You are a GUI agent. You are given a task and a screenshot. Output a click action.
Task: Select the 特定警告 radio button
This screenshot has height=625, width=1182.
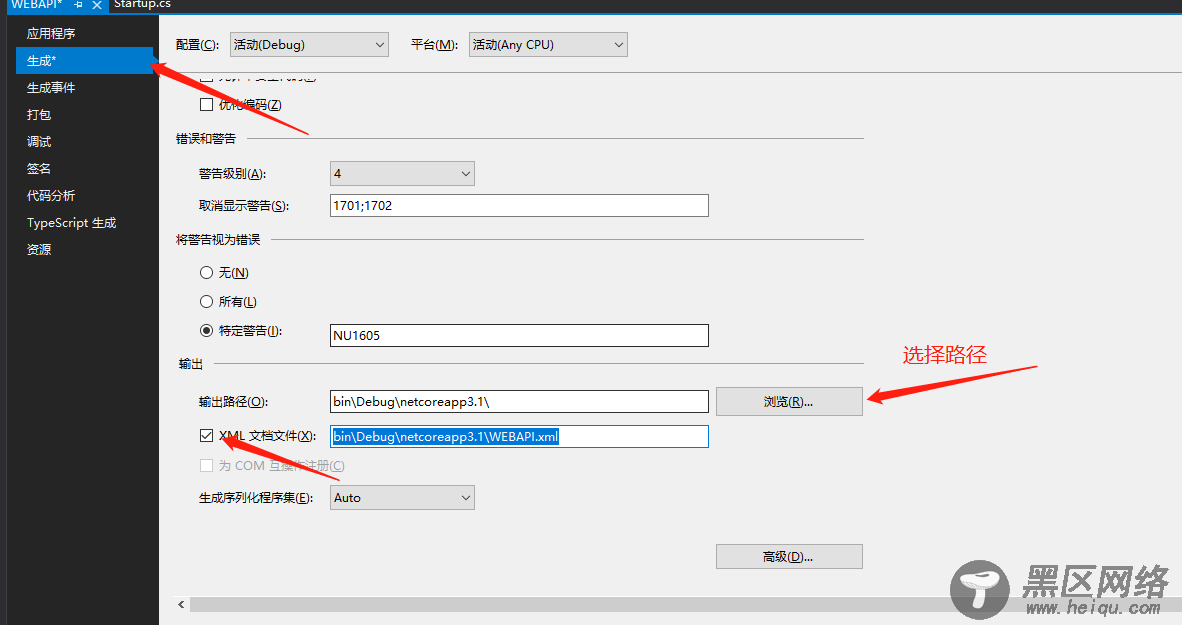pos(207,330)
